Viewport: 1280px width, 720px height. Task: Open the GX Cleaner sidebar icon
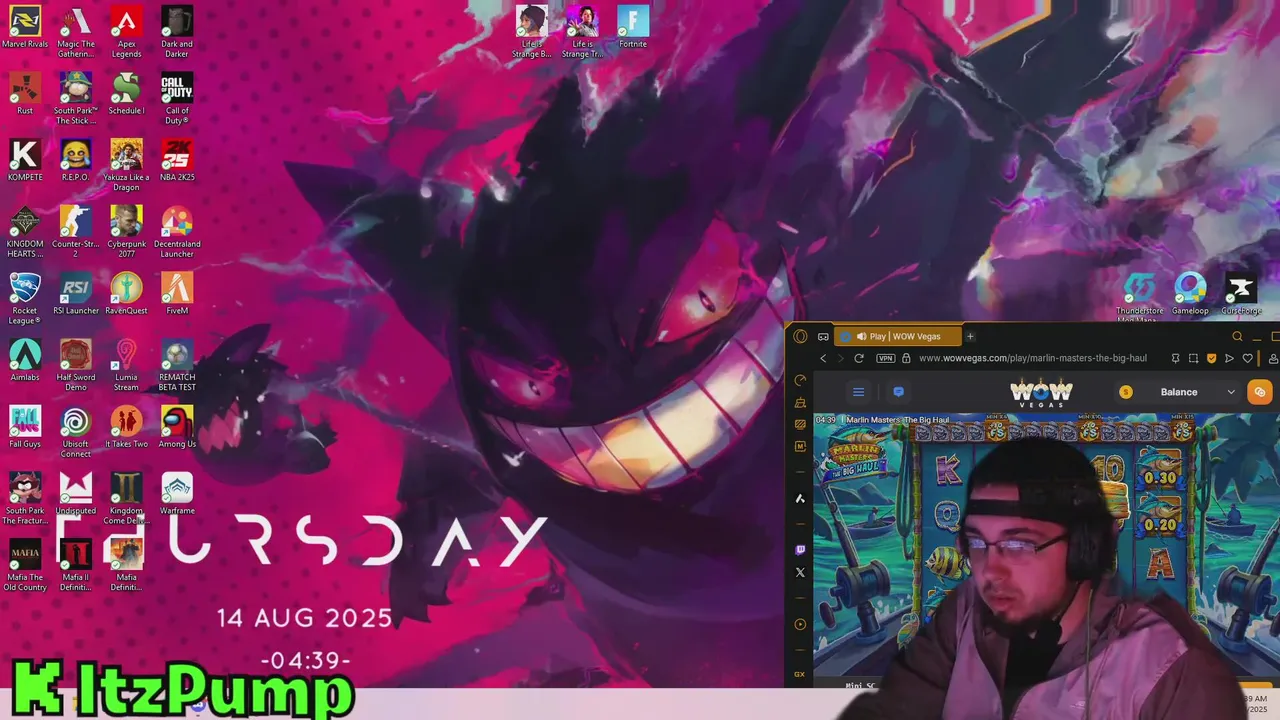(x=799, y=403)
